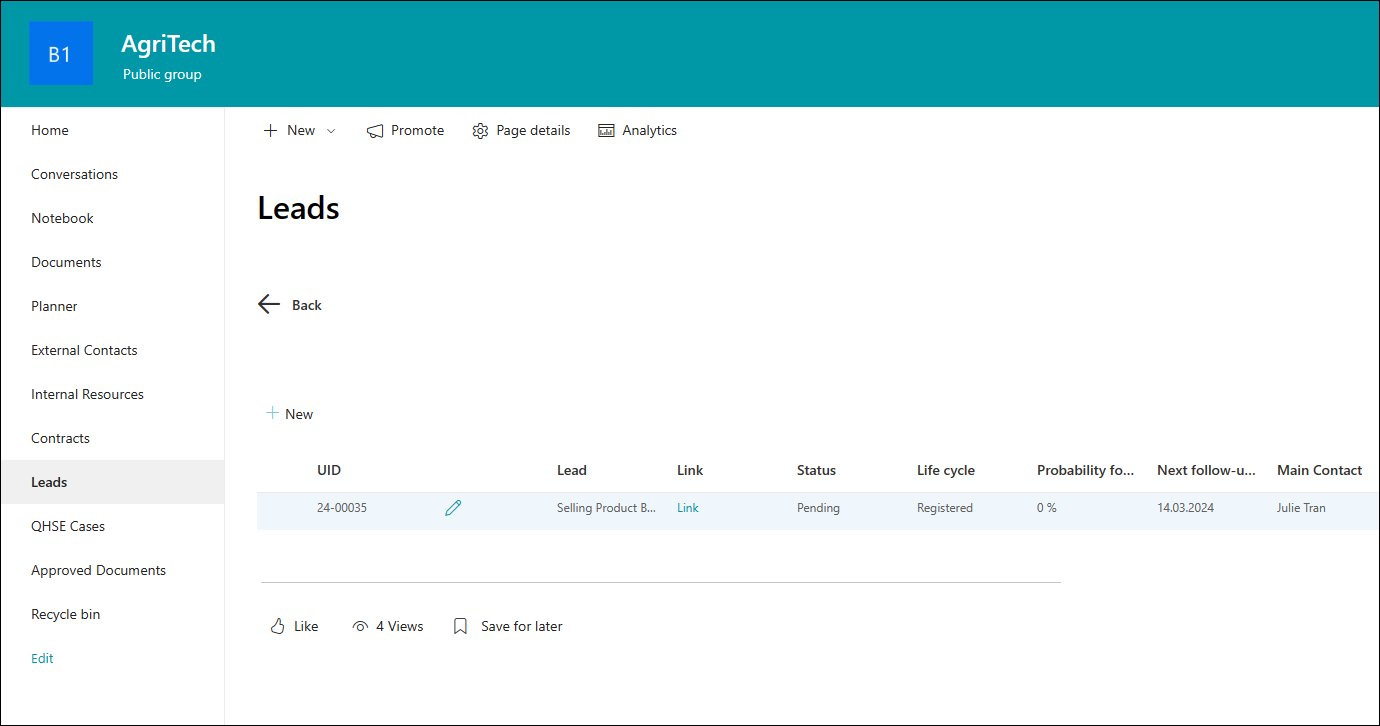Click the Julie Tran contact cell

(x=1301, y=508)
